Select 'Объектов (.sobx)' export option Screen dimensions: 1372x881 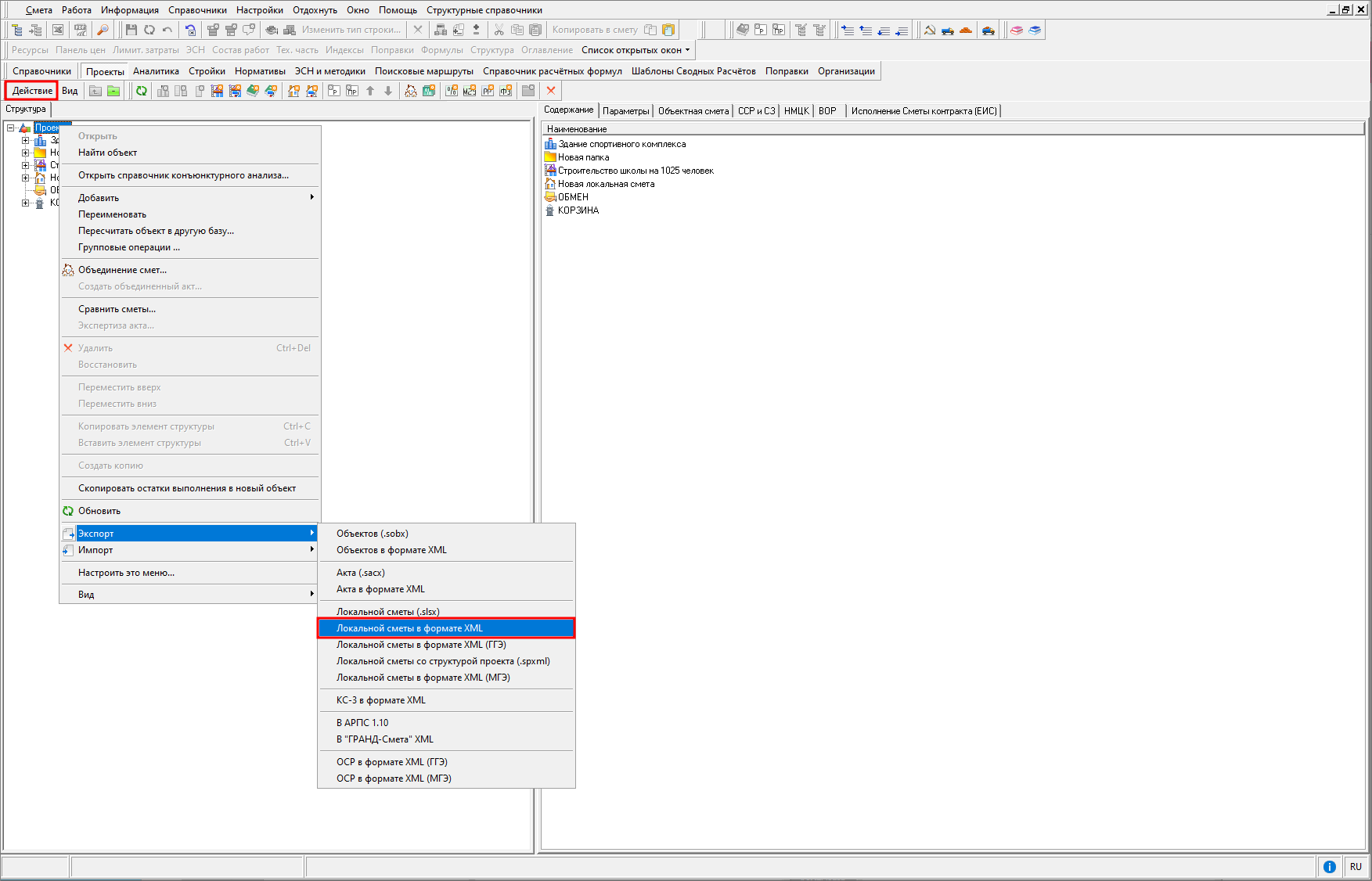tap(373, 534)
